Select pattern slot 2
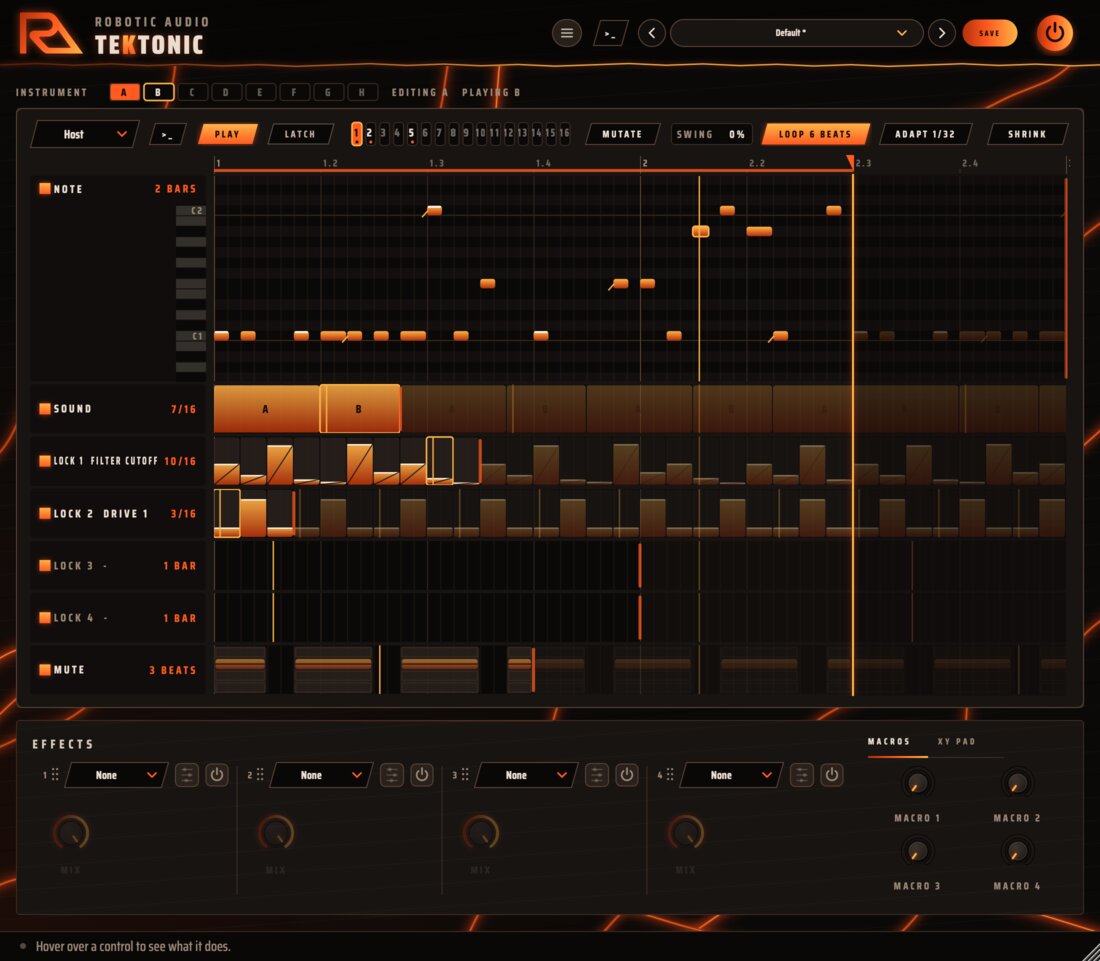This screenshot has height=961, width=1100. coord(370,133)
